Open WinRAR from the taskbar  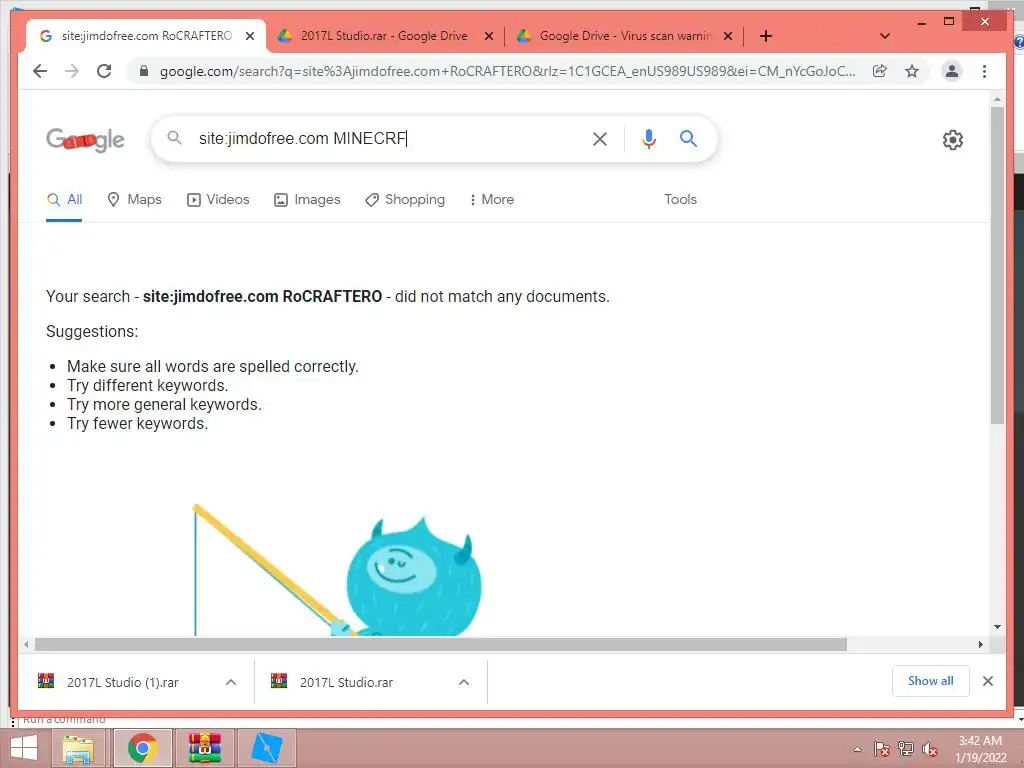pyautogui.click(x=204, y=748)
